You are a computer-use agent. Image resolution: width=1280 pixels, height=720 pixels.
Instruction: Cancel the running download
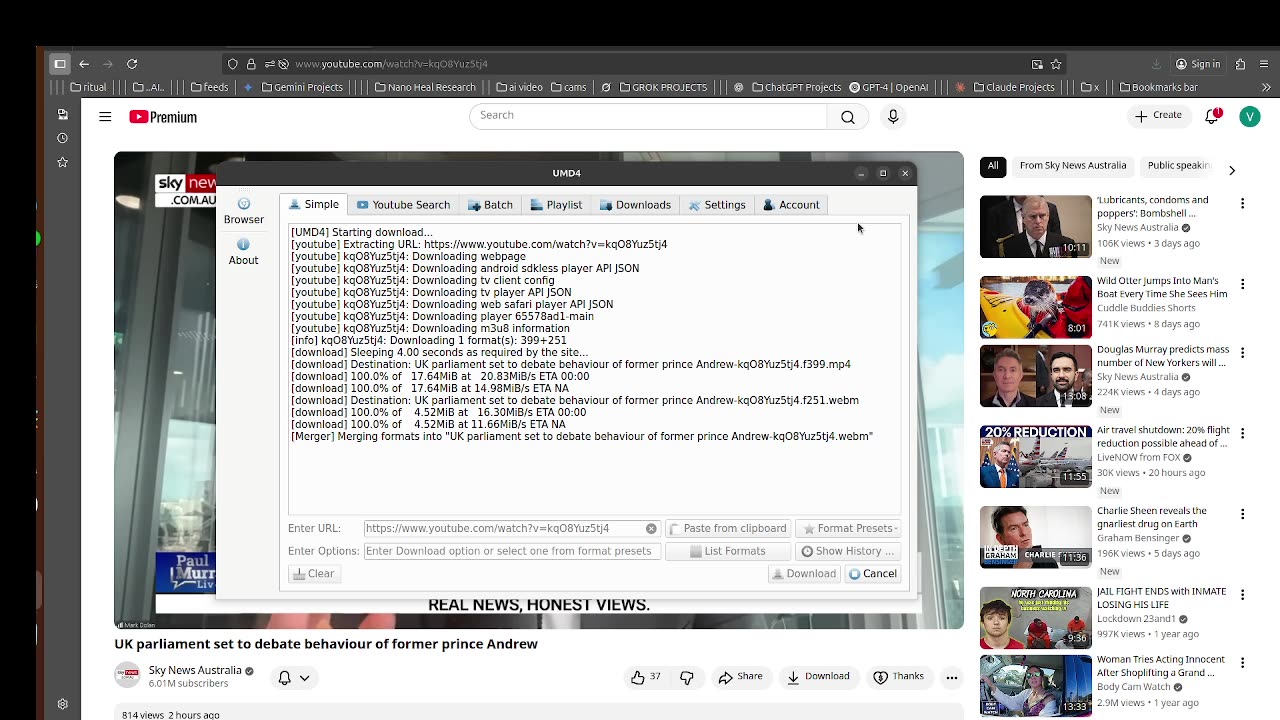point(872,573)
